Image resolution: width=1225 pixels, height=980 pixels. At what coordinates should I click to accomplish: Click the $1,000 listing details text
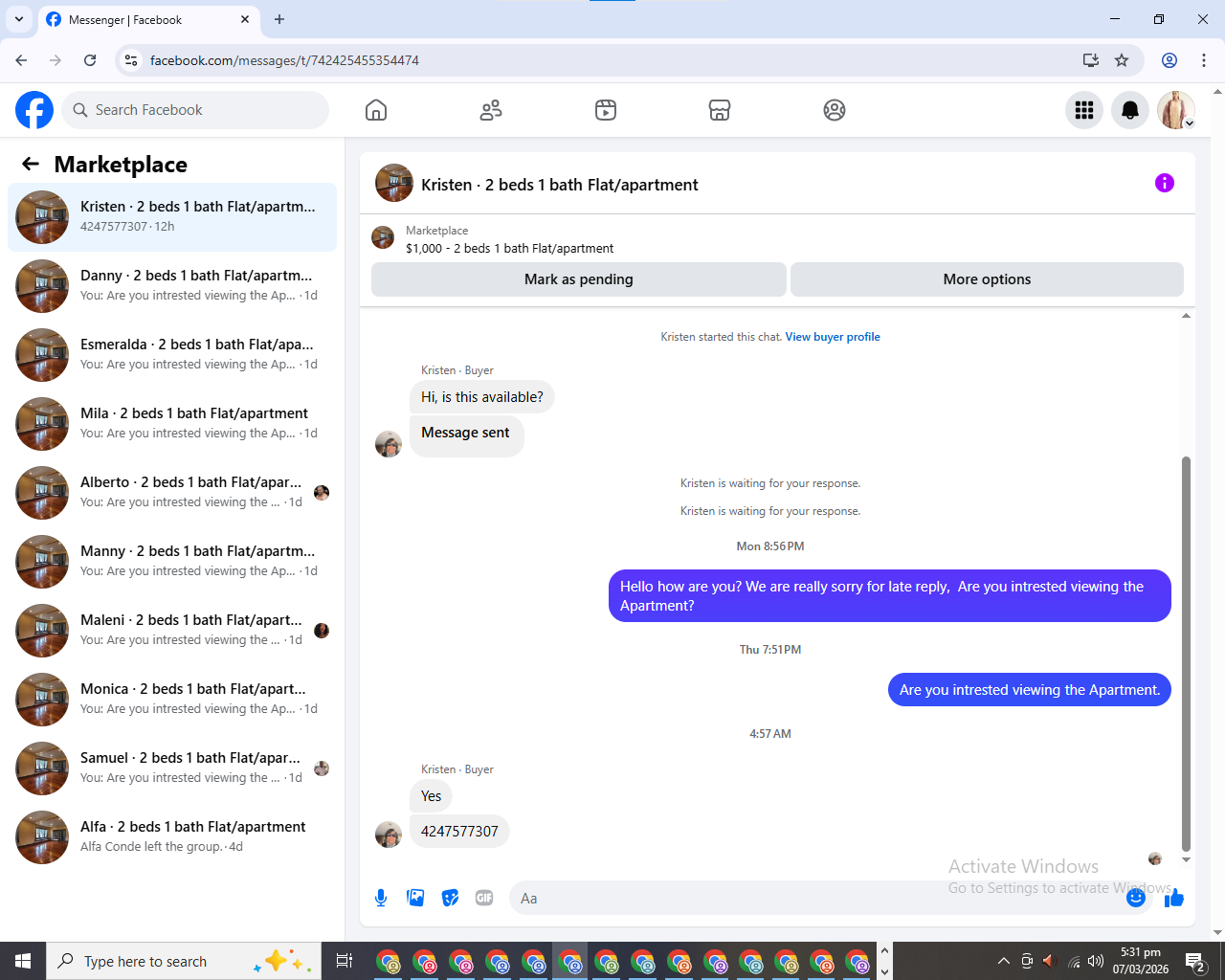tap(509, 249)
